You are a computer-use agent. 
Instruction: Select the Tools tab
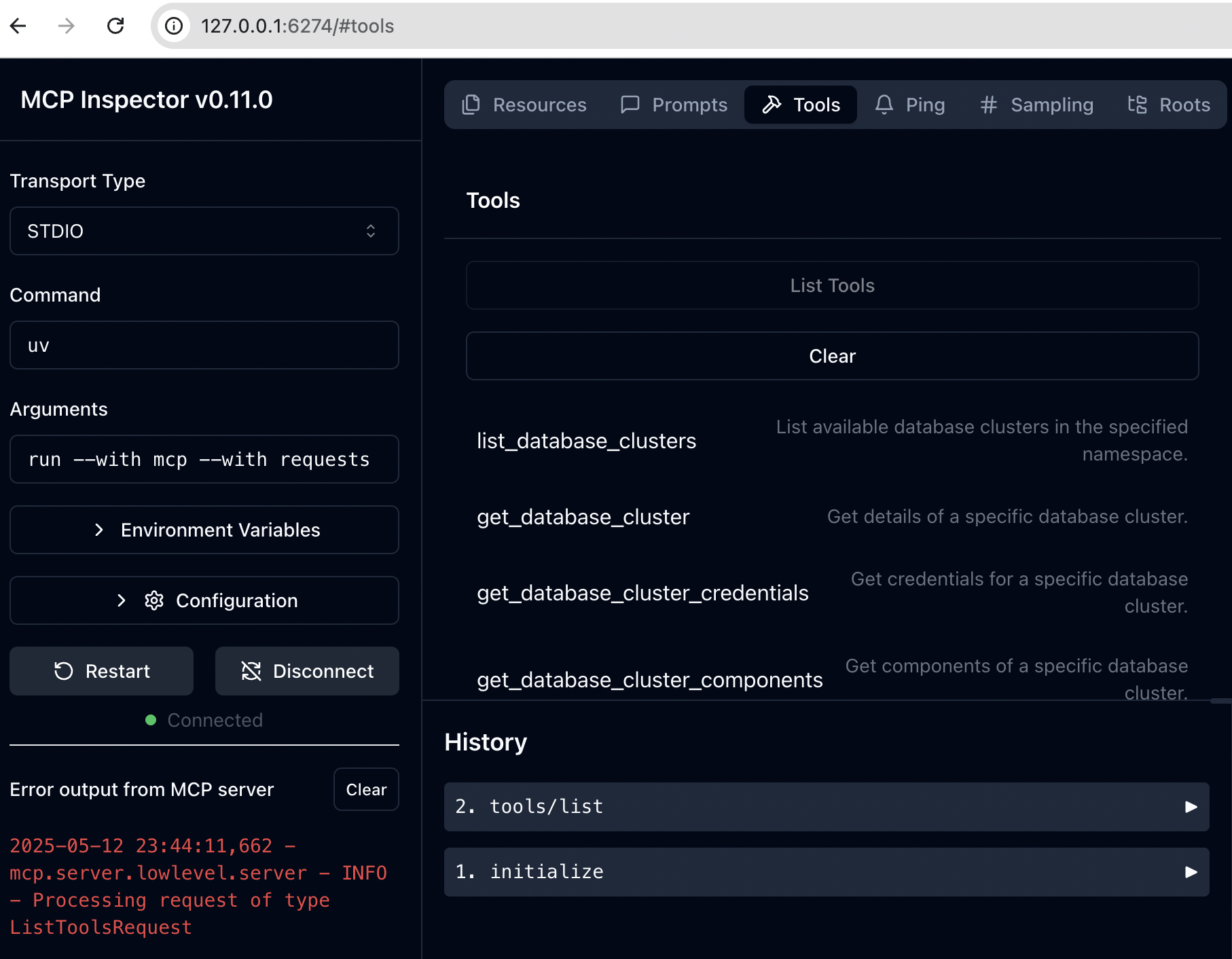pyautogui.click(x=801, y=105)
